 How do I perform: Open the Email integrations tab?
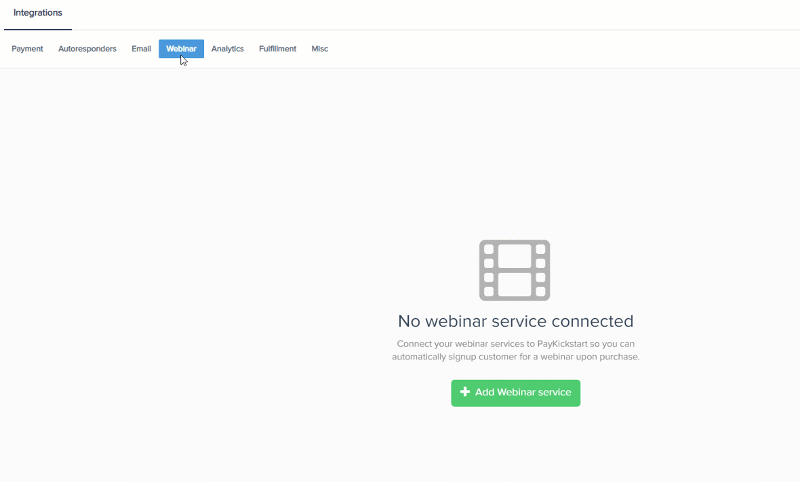[x=141, y=49]
